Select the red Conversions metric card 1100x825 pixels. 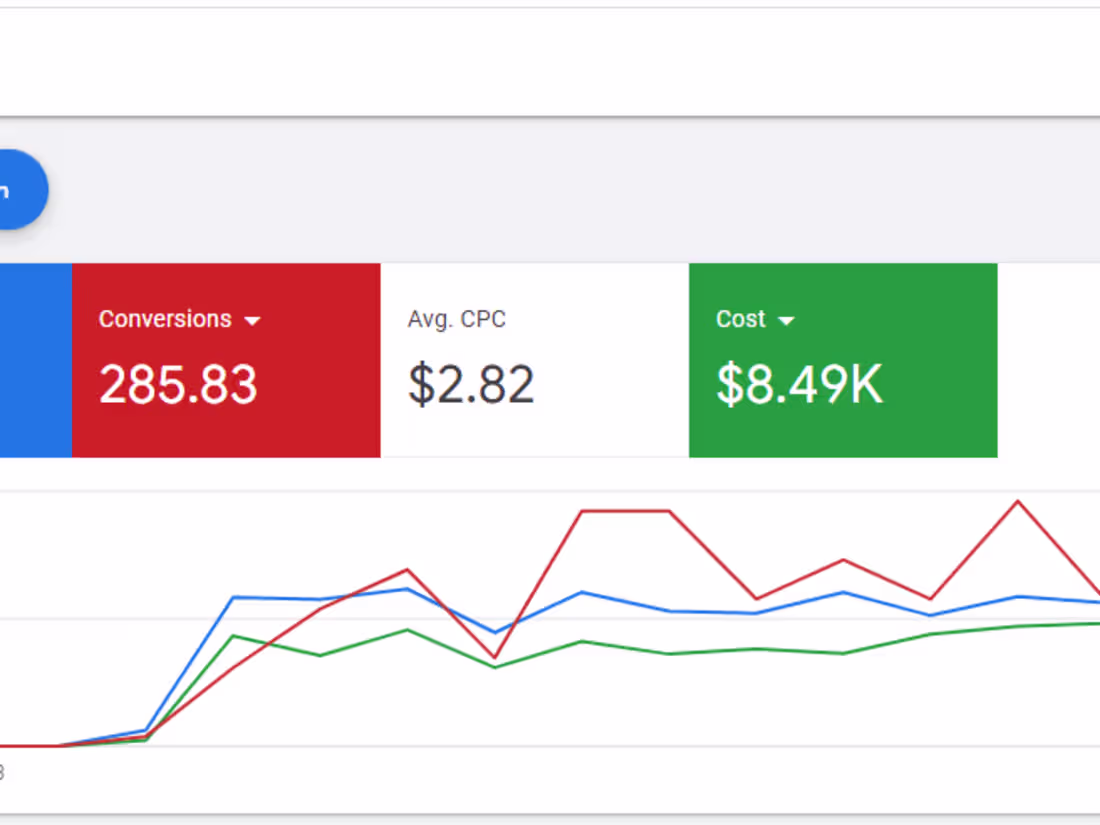tap(226, 360)
